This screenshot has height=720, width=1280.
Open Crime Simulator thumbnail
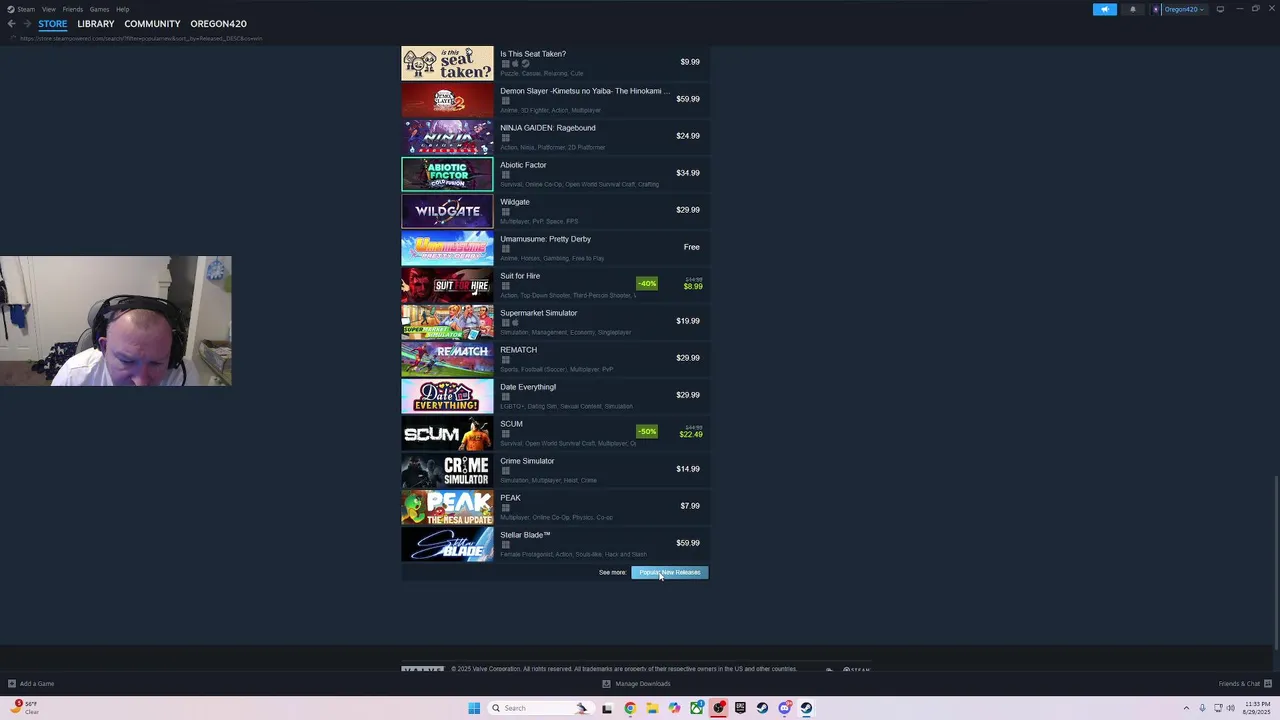point(447,470)
